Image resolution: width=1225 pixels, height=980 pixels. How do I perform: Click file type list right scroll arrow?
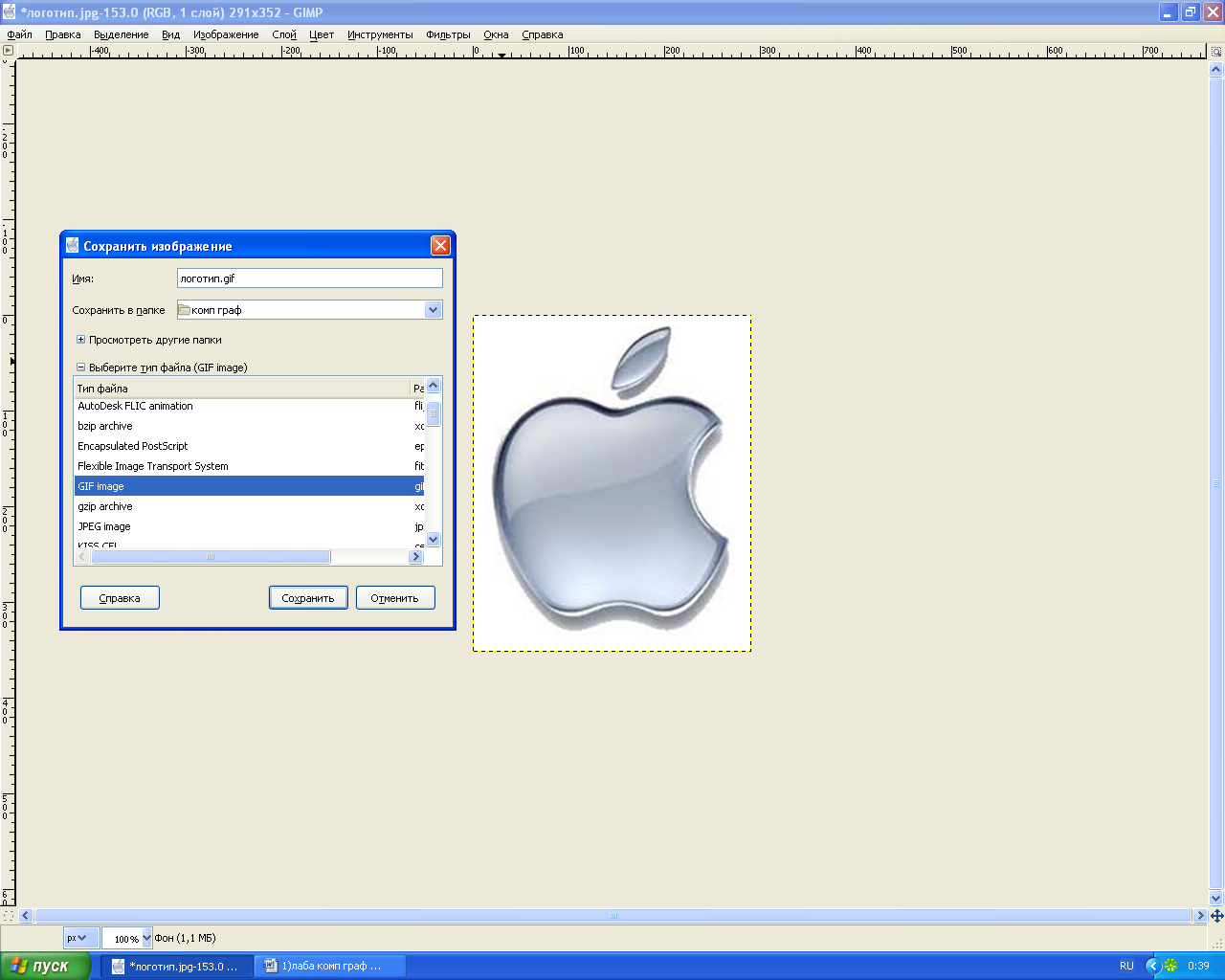tap(416, 556)
